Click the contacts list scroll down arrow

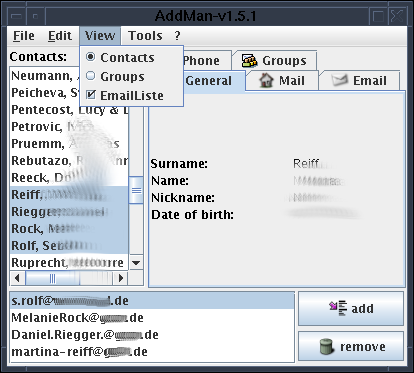136,263
